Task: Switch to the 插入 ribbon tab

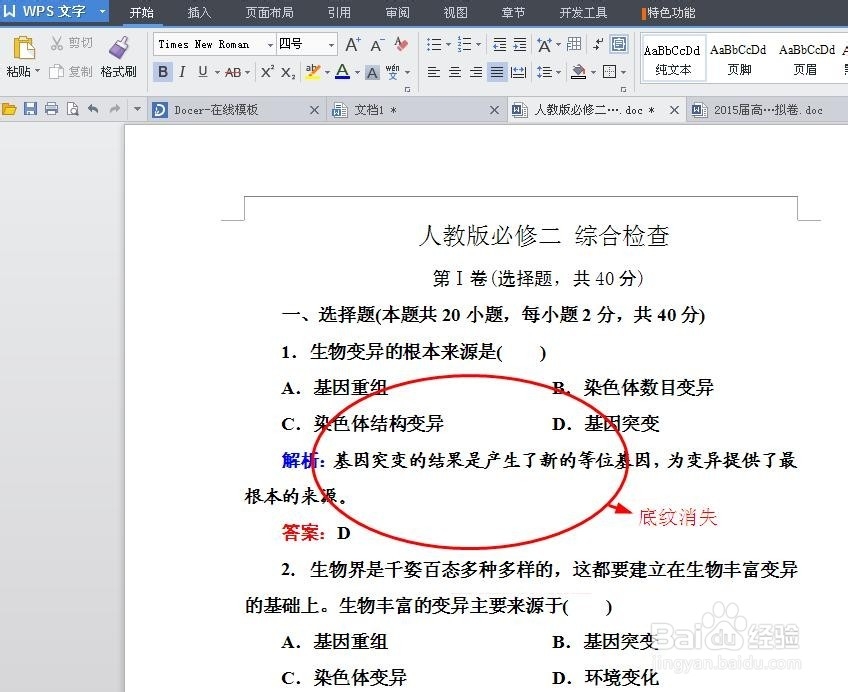Action: pos(198,13)
